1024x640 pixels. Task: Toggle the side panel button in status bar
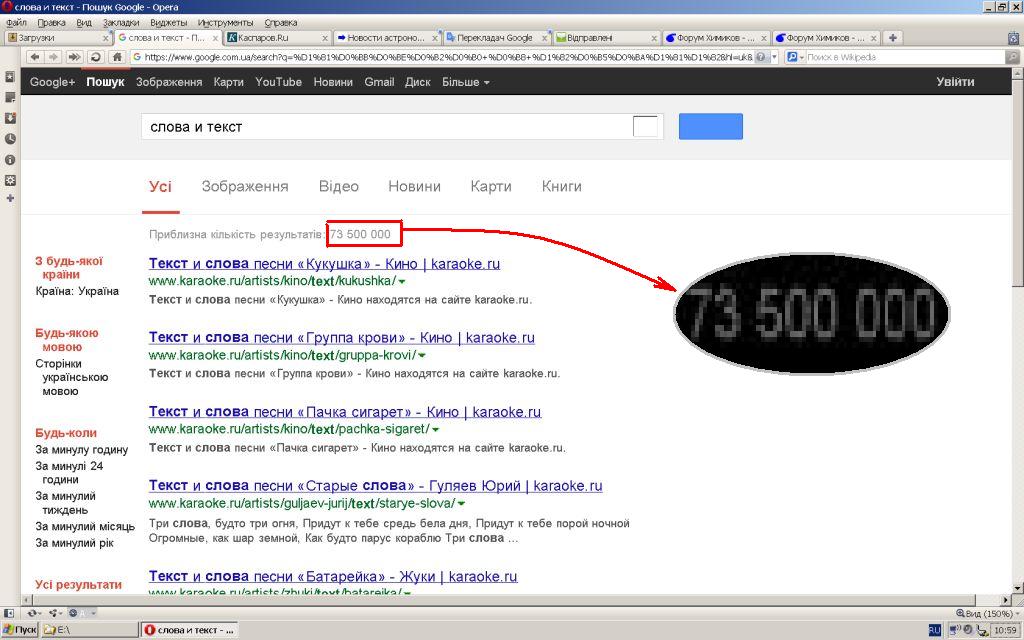8,613
